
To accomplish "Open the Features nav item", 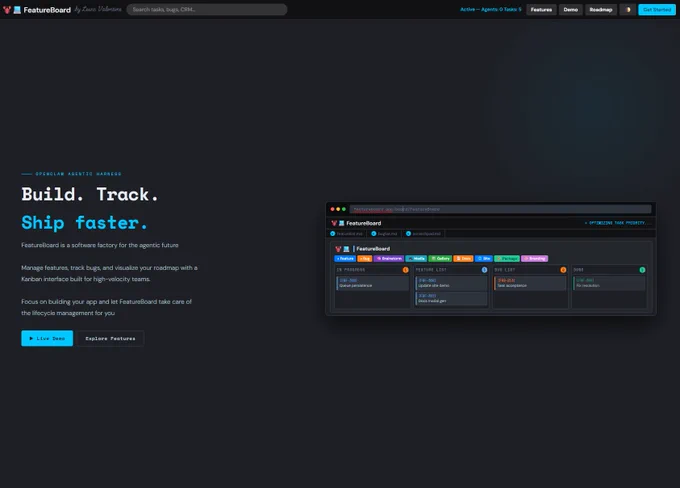I will pos(541,10).
